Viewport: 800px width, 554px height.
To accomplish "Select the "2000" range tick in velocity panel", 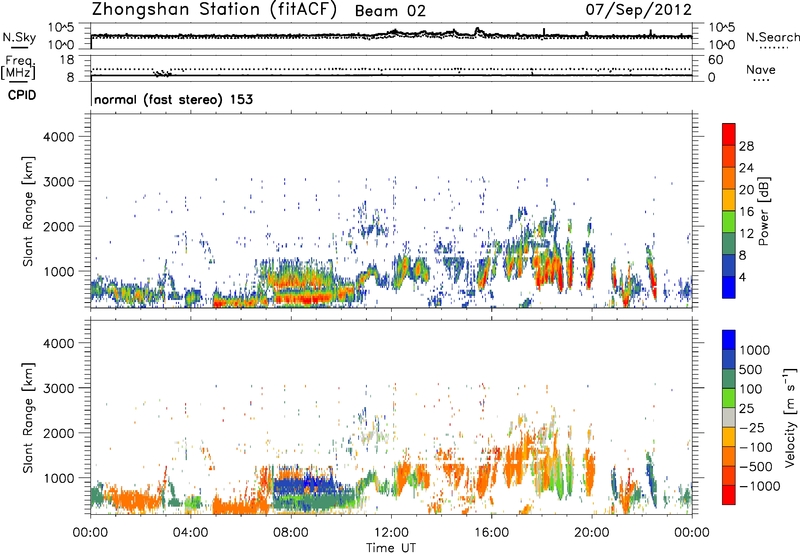I will (x=59, y=433).
